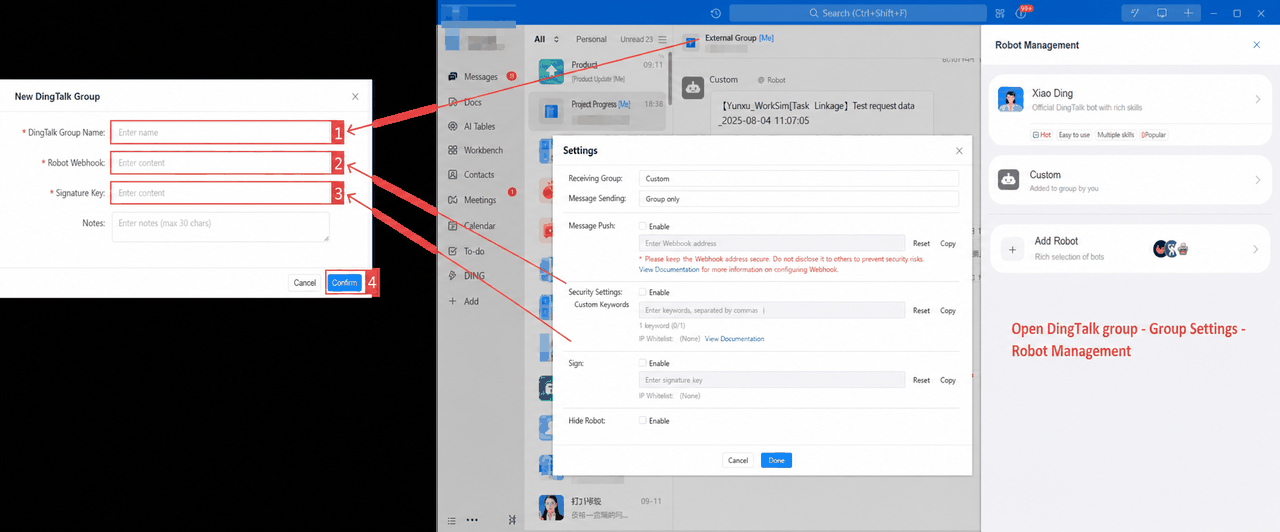Enable the Sign checkbox
Image resolution: width=1280 pixels, height=532 pixels.
click(643, 363)
